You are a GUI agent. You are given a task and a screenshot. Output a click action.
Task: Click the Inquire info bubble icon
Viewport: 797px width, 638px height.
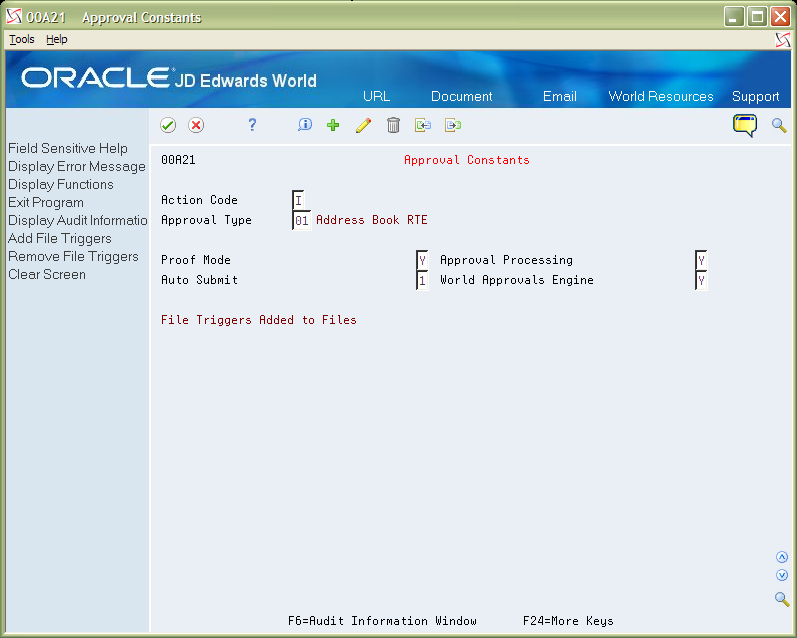coord(305,125)
